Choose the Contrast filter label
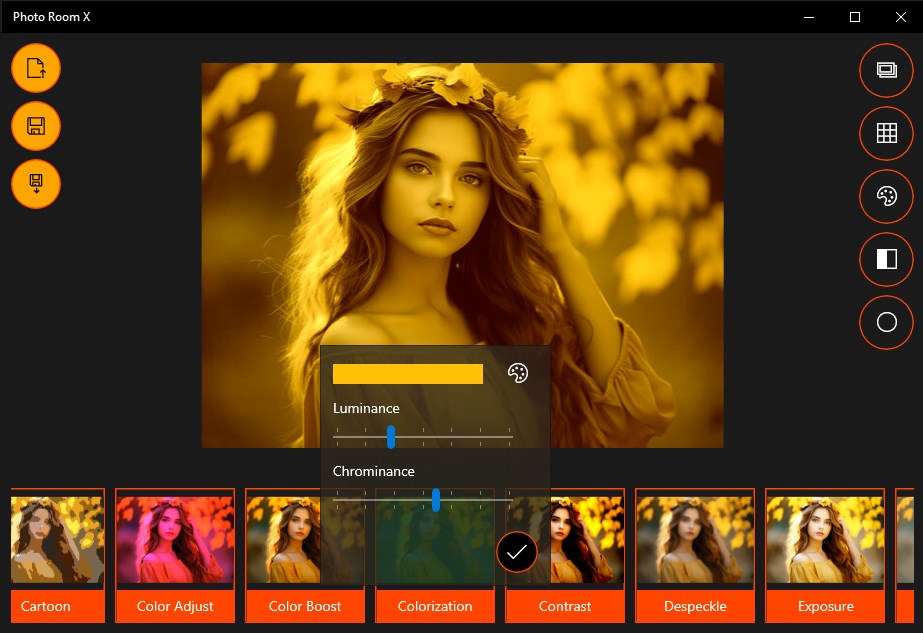This screenshot has width=923, height=633. coord(565,606)
